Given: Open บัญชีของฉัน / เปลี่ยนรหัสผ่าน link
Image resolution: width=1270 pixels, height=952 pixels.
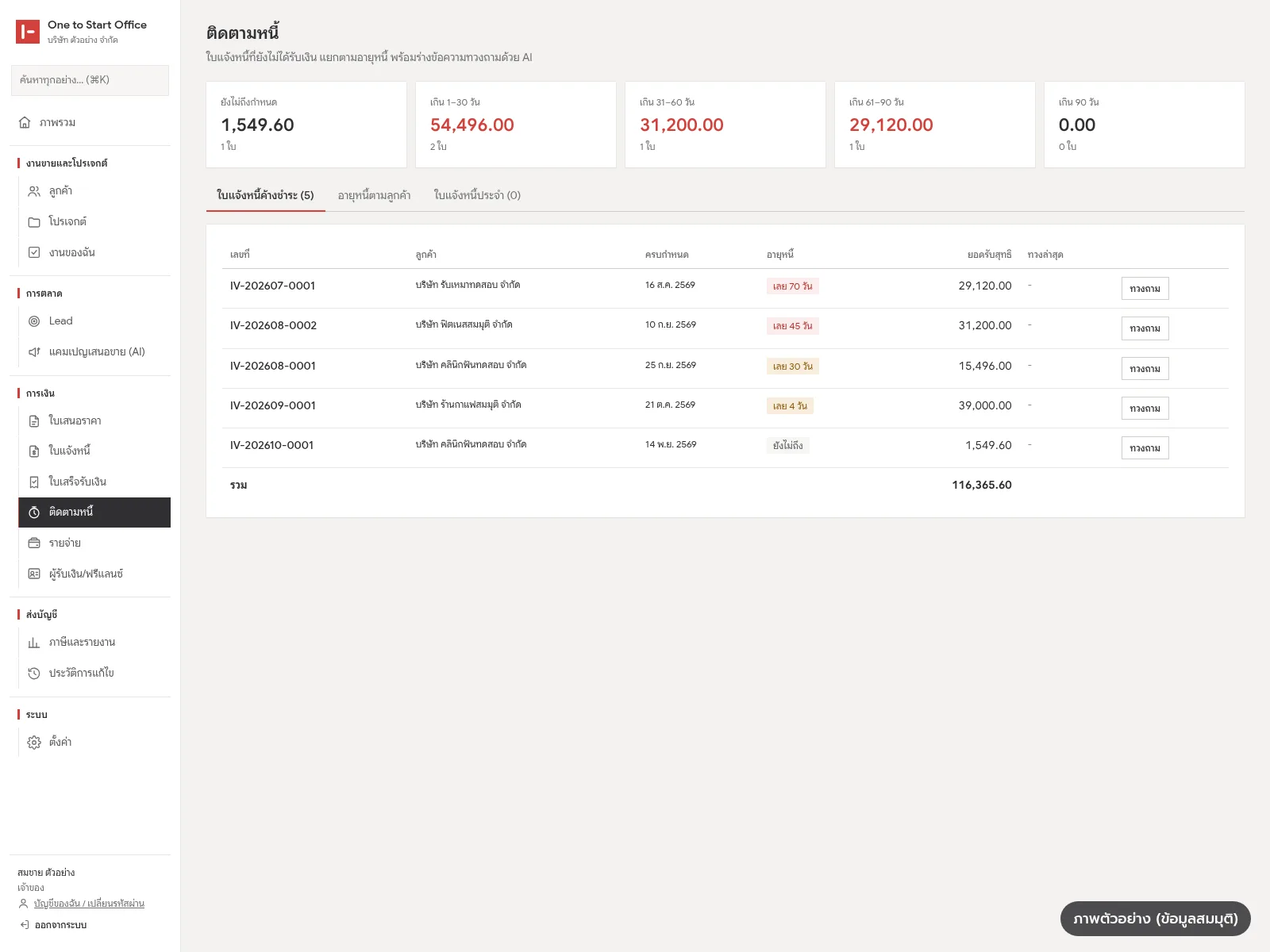Looking at the screenshot, I should [x=89, y=904].
